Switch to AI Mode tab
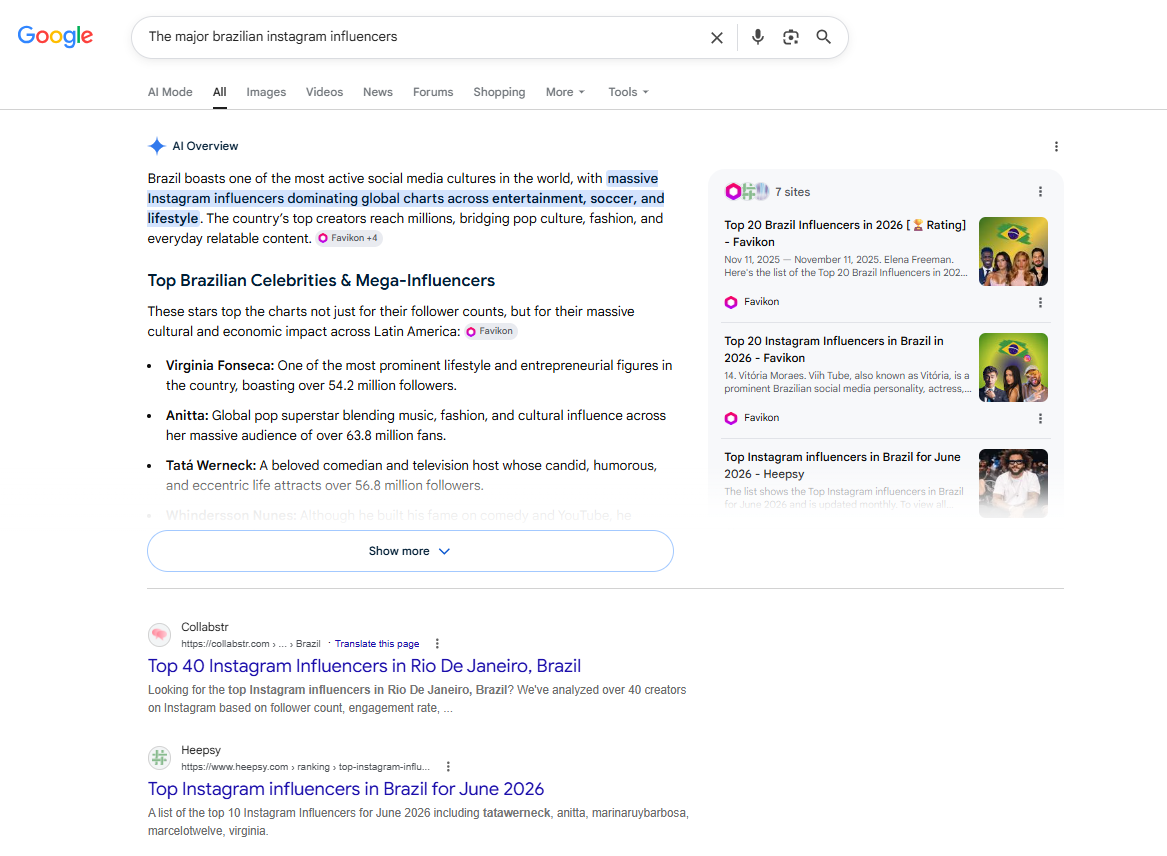The image size is (1167, 856). [x=170, y=92]
